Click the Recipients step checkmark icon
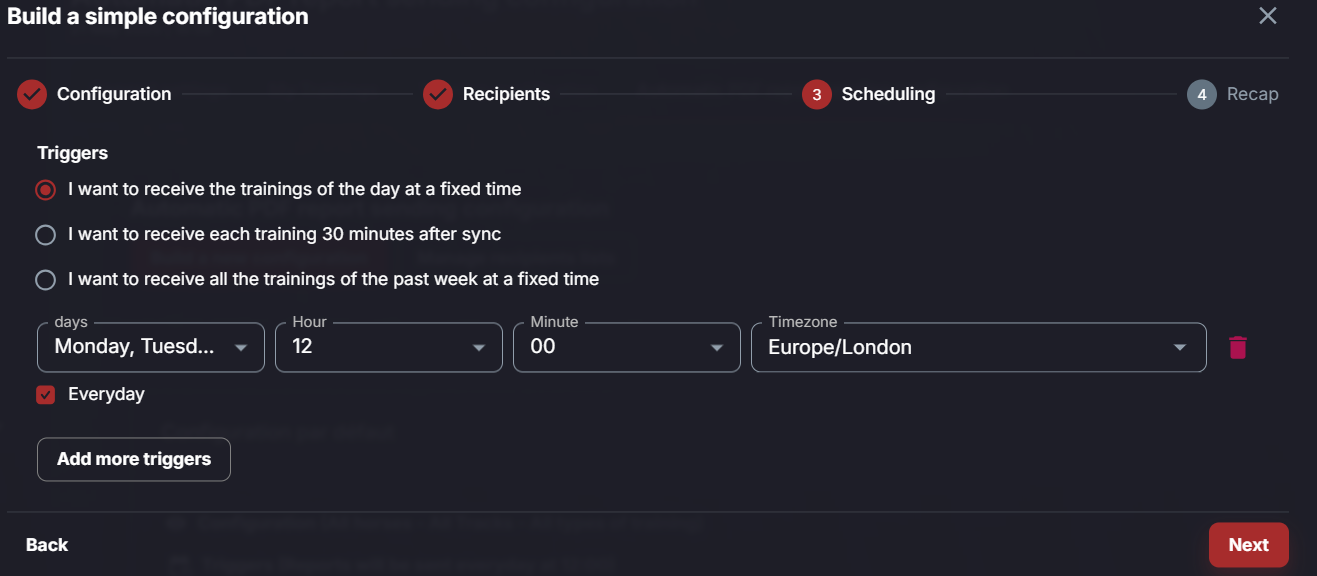This screenshot has height=576, width=1317. click(x=438, y=94)
